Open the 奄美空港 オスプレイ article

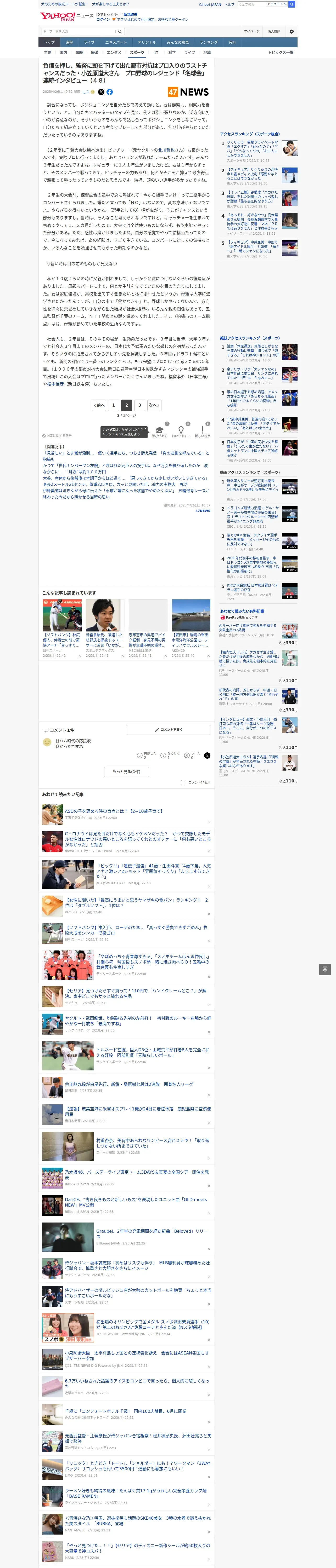point(138,1111)
